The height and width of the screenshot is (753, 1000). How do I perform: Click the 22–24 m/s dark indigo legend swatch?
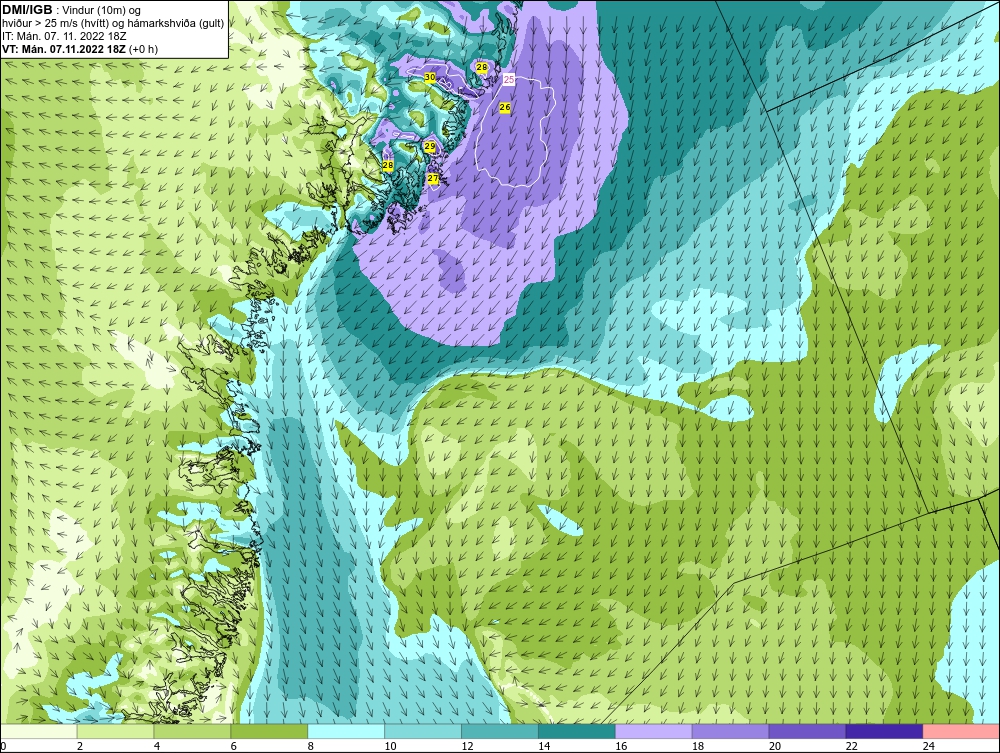[885, 731]
